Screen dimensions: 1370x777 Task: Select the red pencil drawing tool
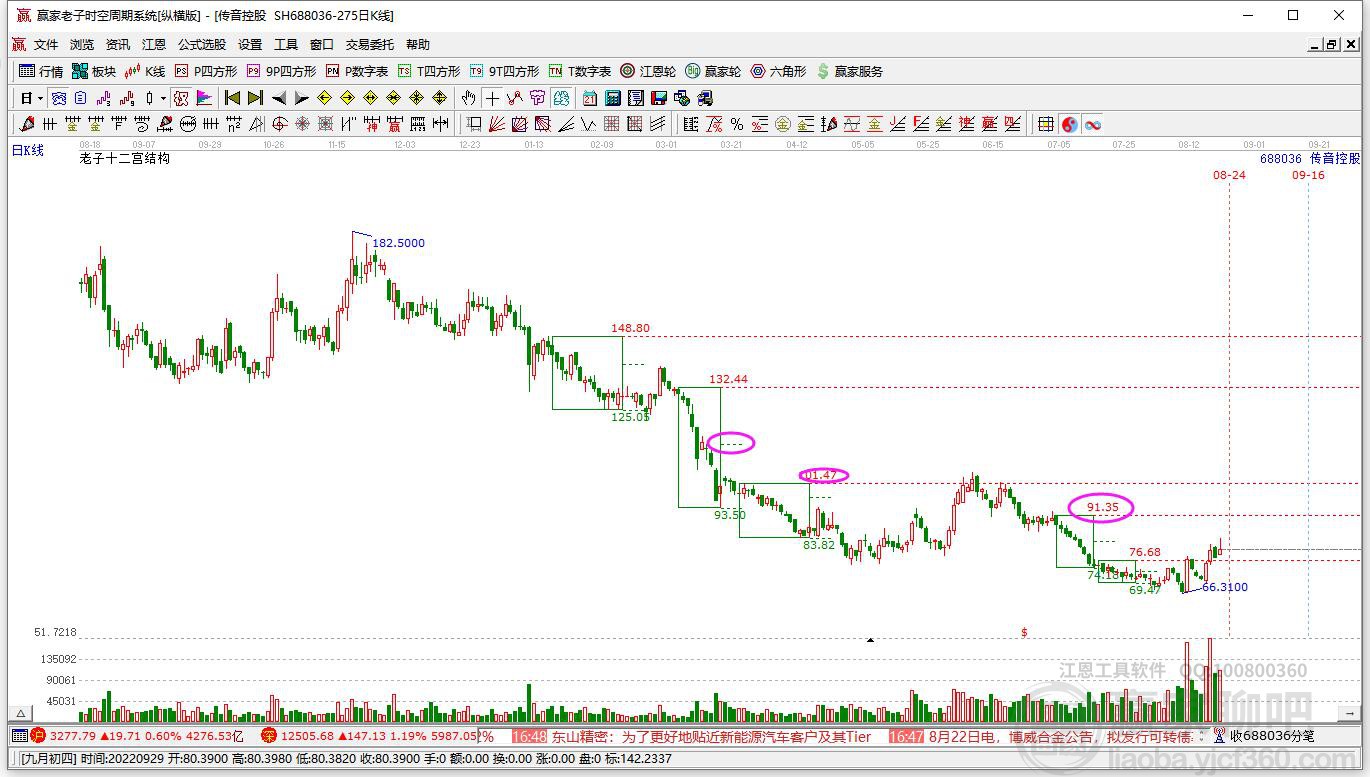(x=27, y=124)
